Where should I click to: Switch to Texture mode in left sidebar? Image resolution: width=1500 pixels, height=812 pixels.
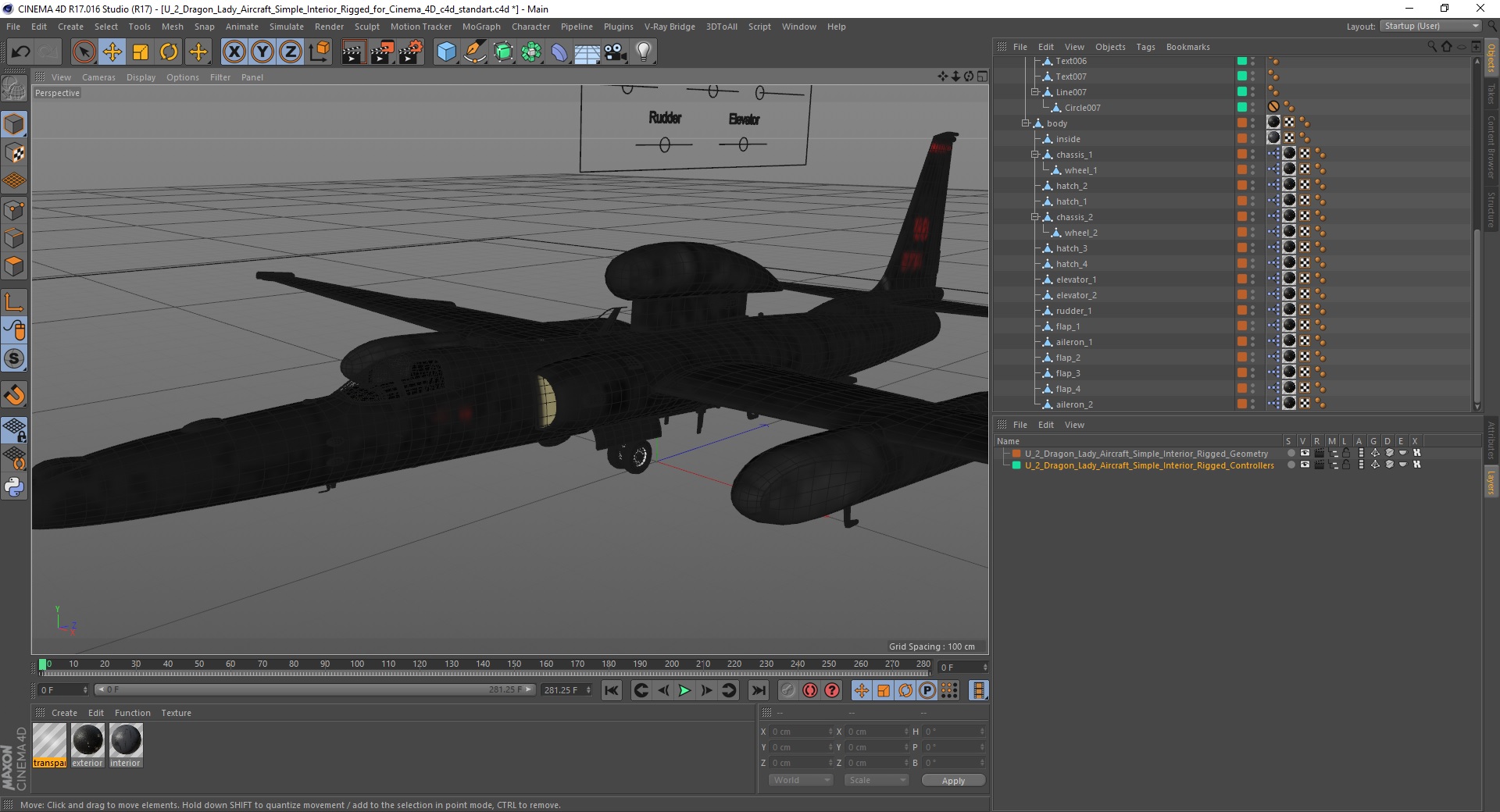pyautogui.click(x=14, y=153)
